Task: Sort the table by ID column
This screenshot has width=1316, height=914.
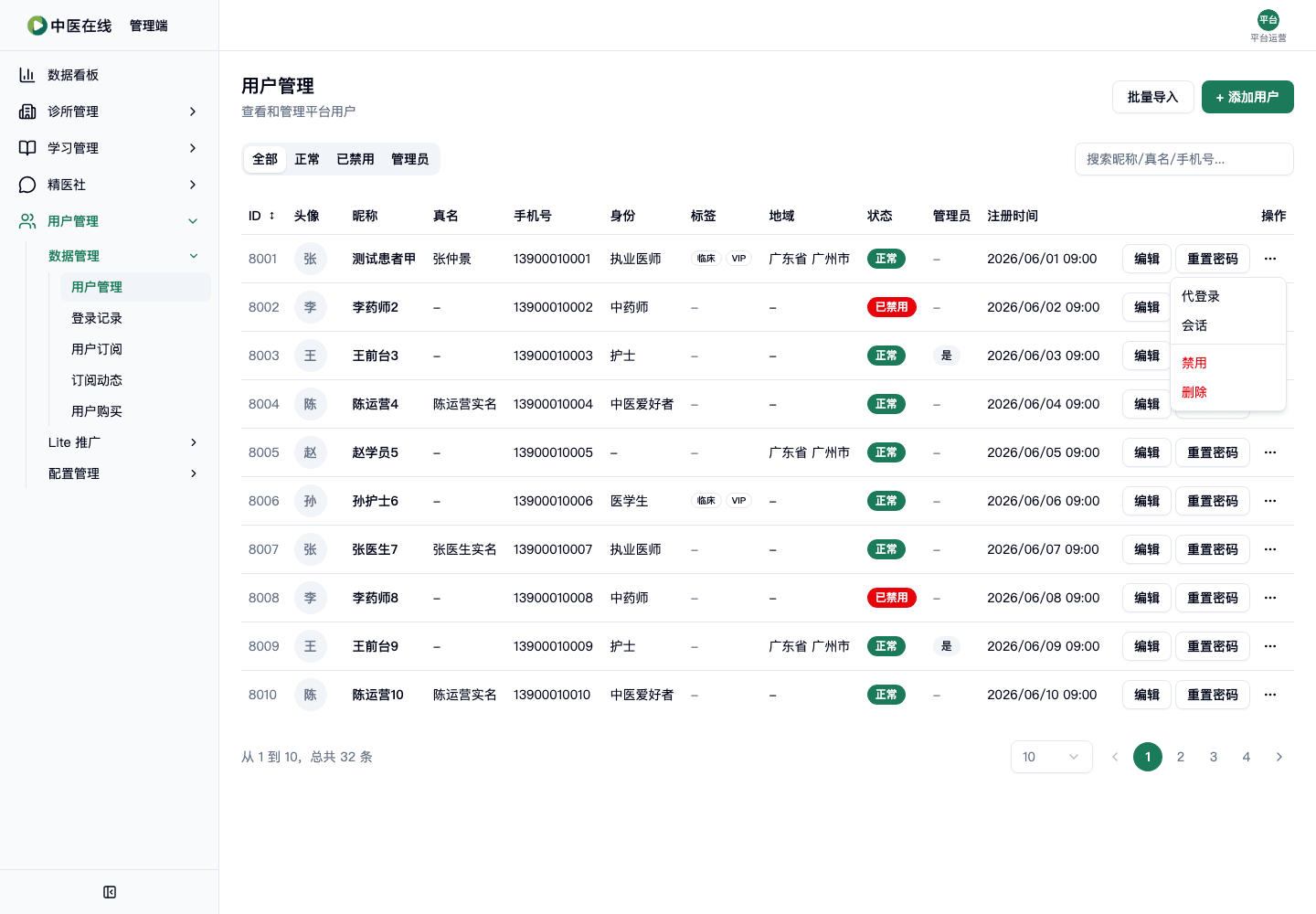Action: [261, 216]
